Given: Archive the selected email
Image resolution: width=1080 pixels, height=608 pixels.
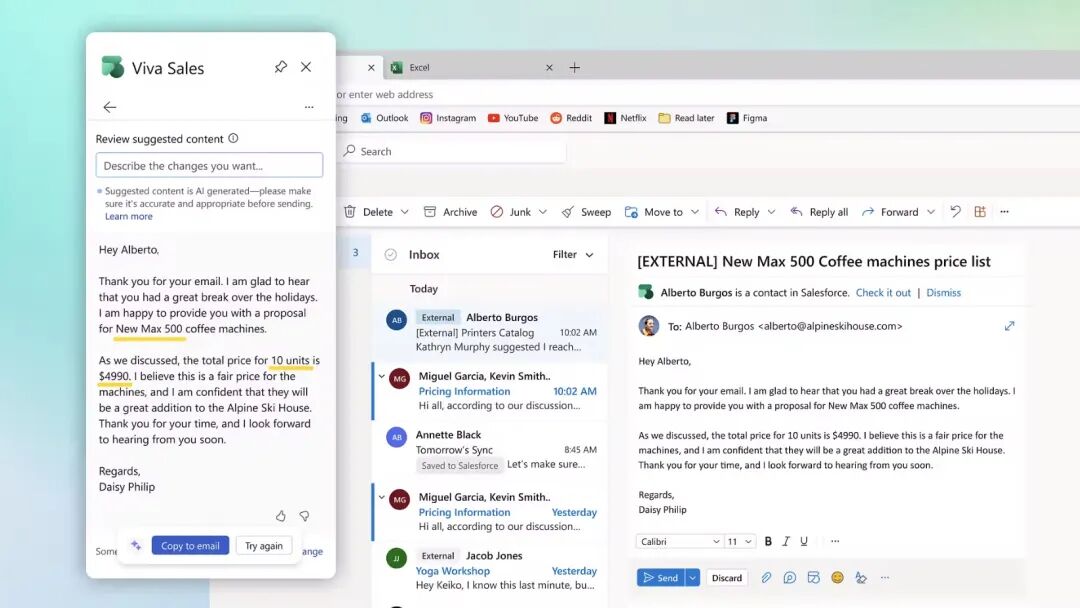Looking at the screenshot, I should click(x=450, y=211).
